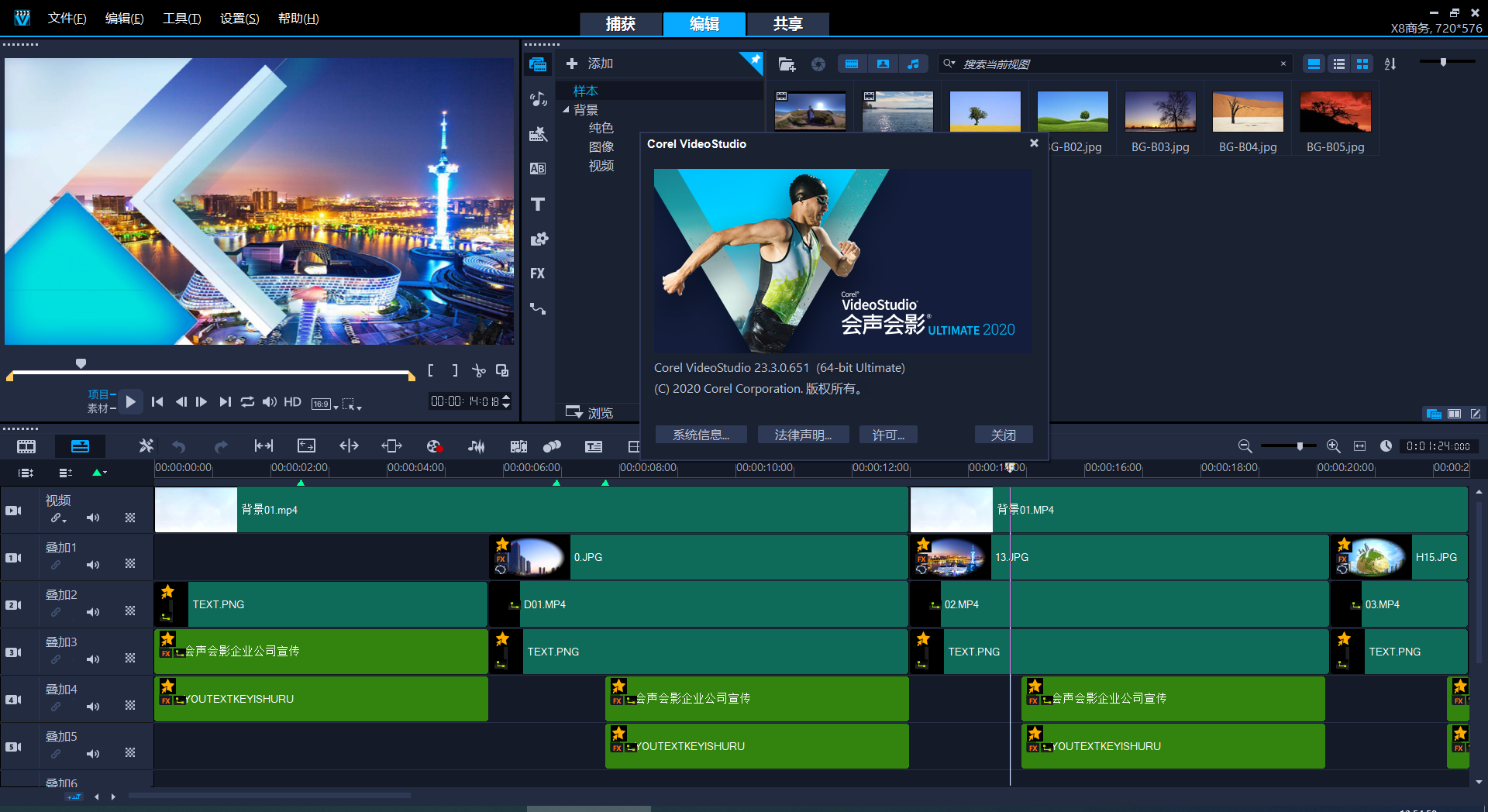The image size is (1488, 812).
Task: Open the Path/Motion library icon
Action: point(538,308)
